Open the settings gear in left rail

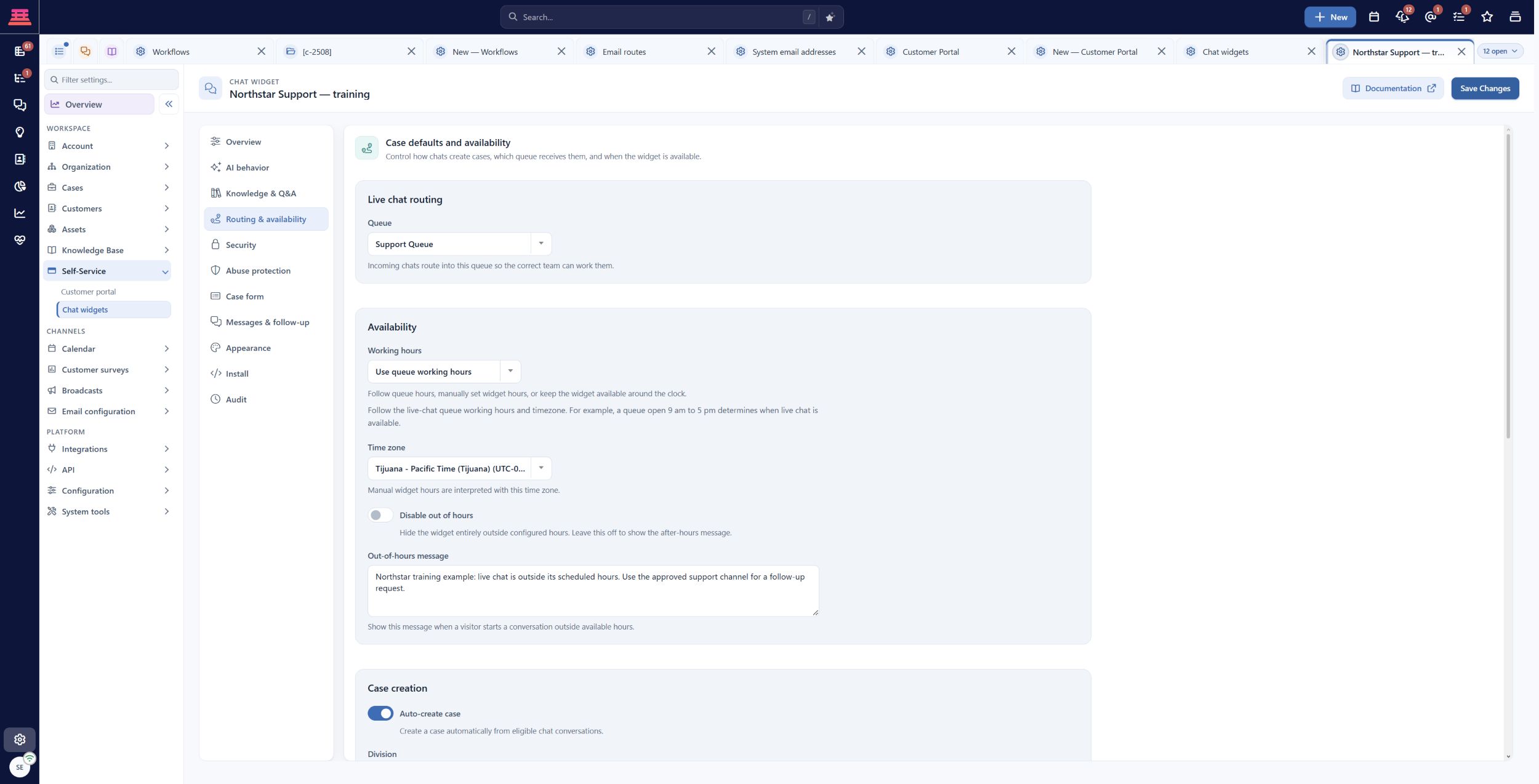[20, 739]
